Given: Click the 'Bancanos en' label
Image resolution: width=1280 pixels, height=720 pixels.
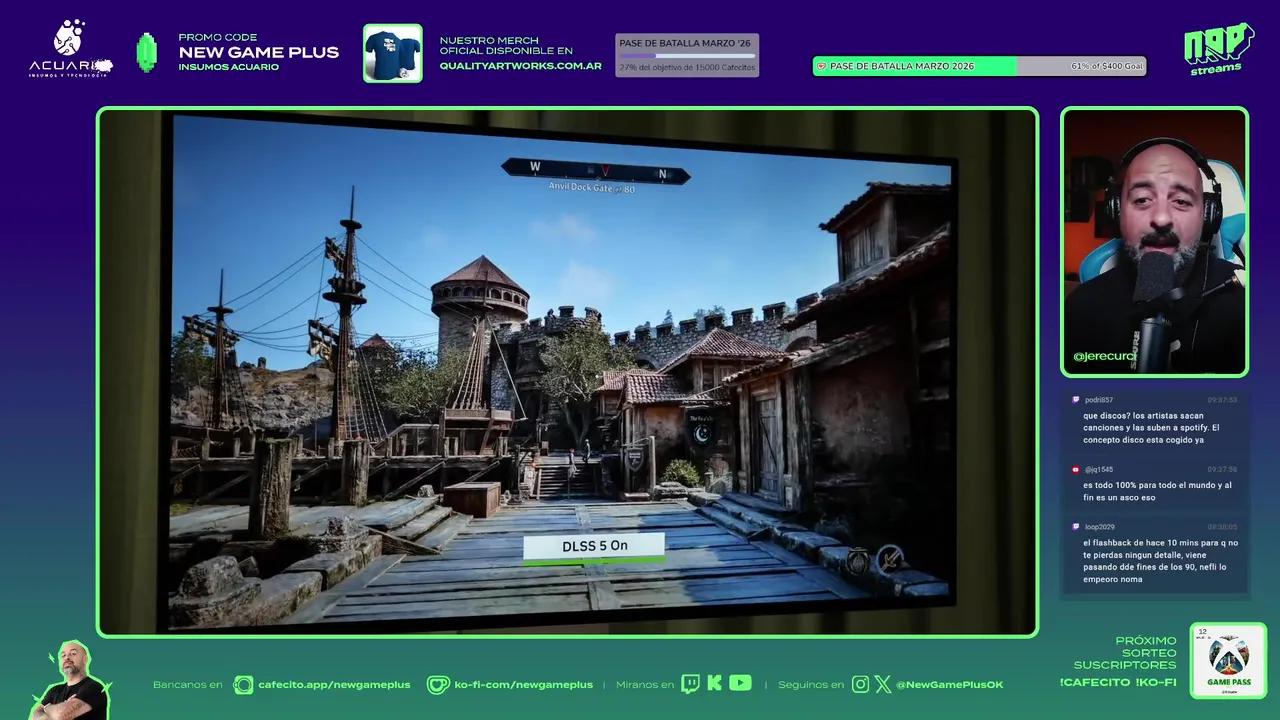Looking at the screenshot, I should [x=187, y=685].
